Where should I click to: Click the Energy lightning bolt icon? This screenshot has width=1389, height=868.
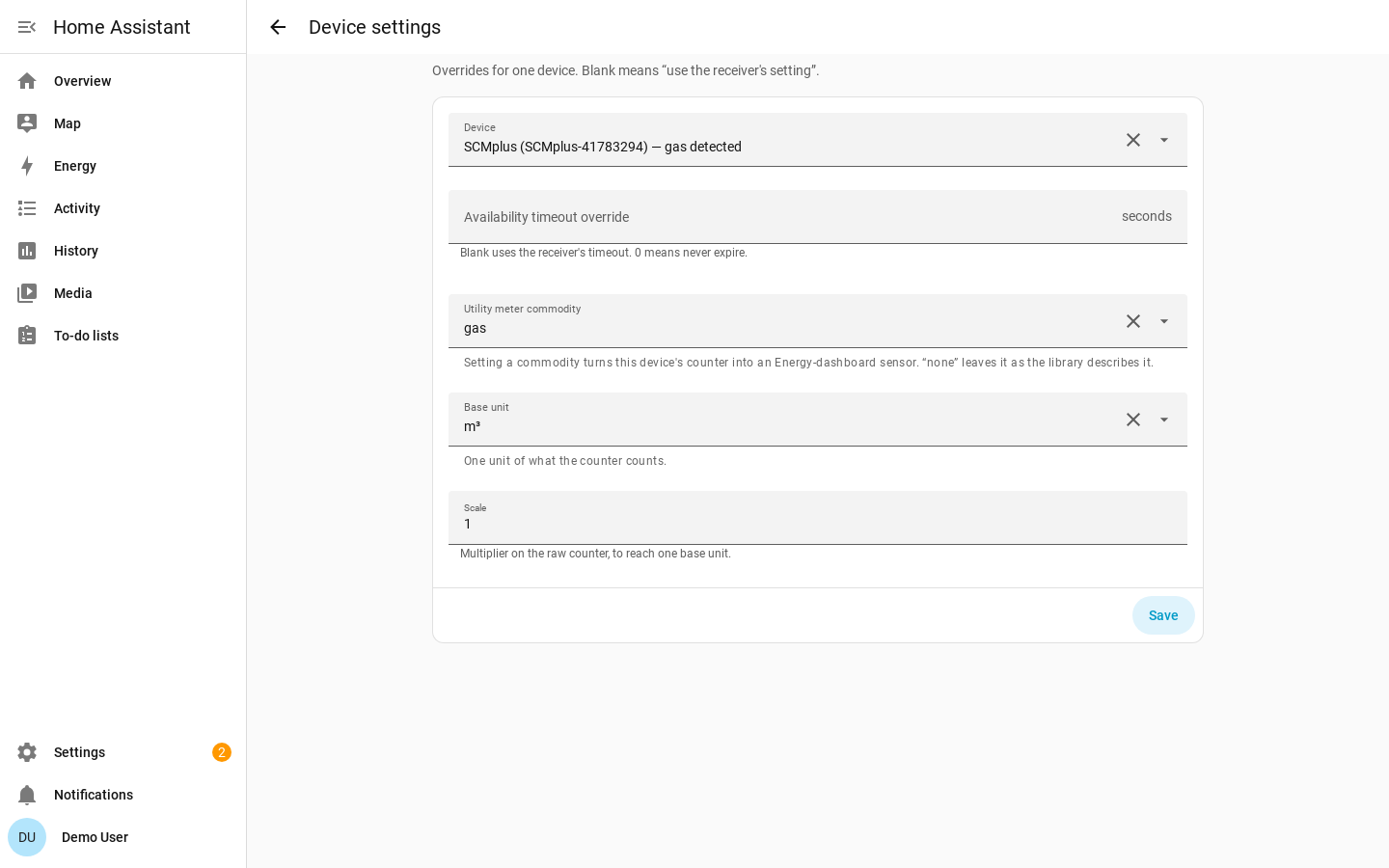tap(27, 166)
